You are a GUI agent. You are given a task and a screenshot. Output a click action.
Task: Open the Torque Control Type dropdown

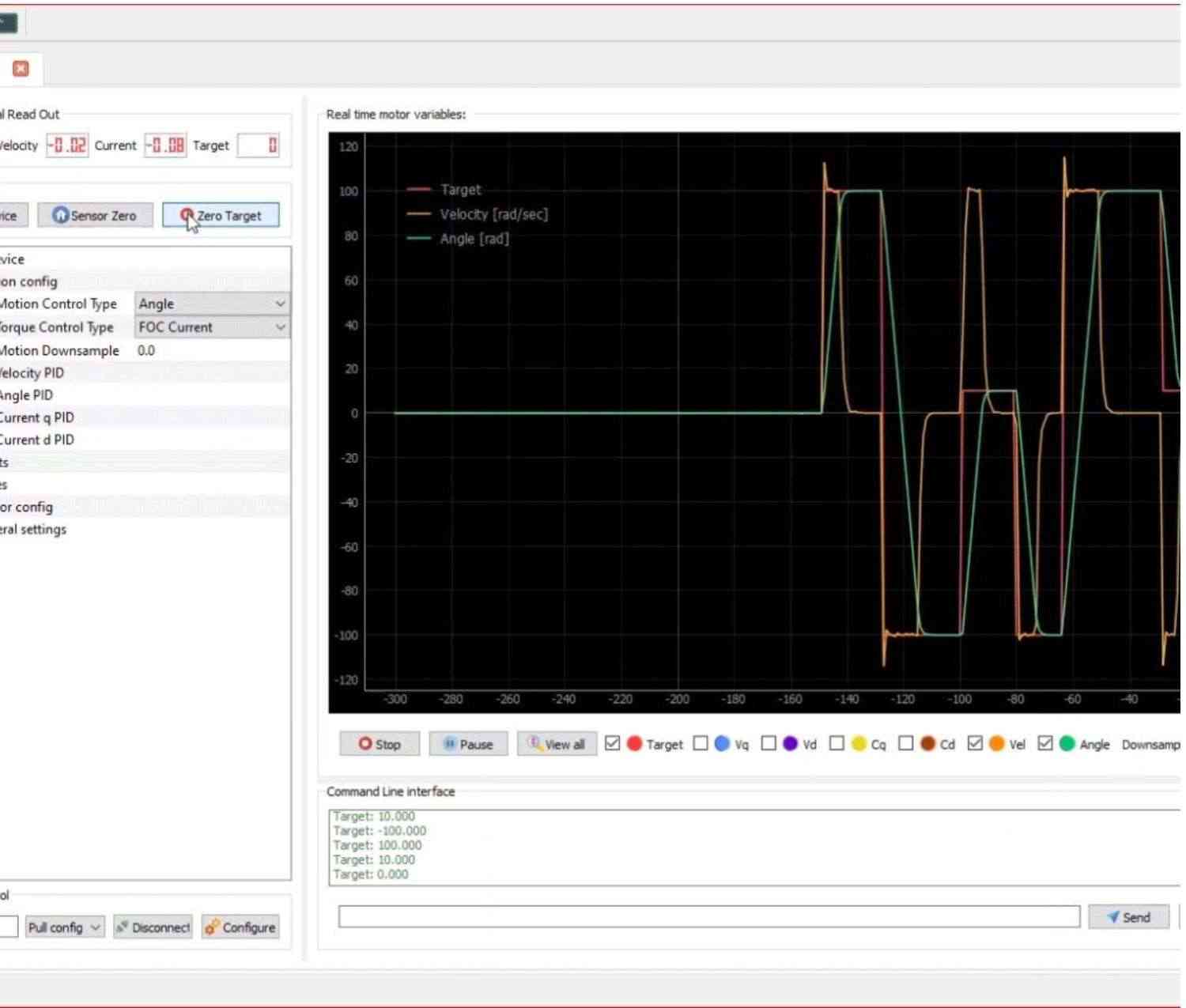click(212, 327)
